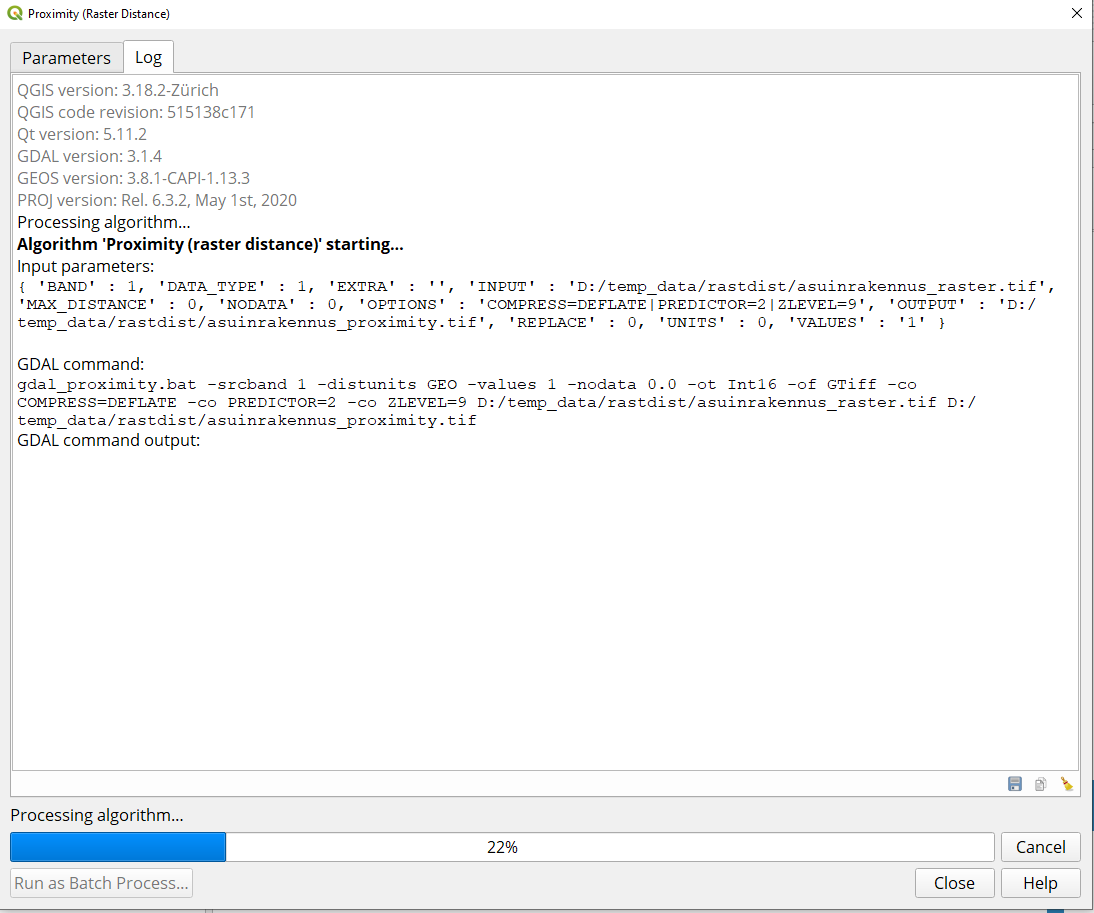Click the 'MAX_DISTANCE' parameter text

tap(87, 305)
